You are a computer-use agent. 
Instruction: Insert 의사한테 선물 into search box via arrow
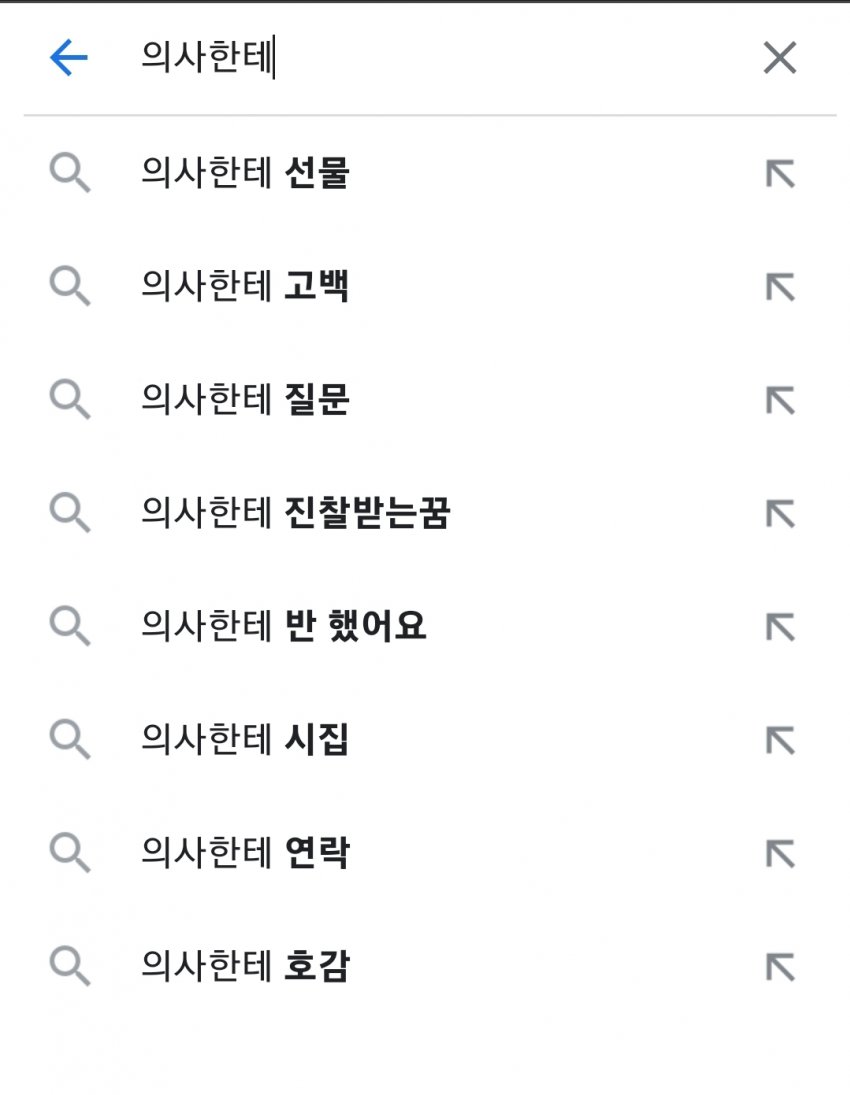779,175
